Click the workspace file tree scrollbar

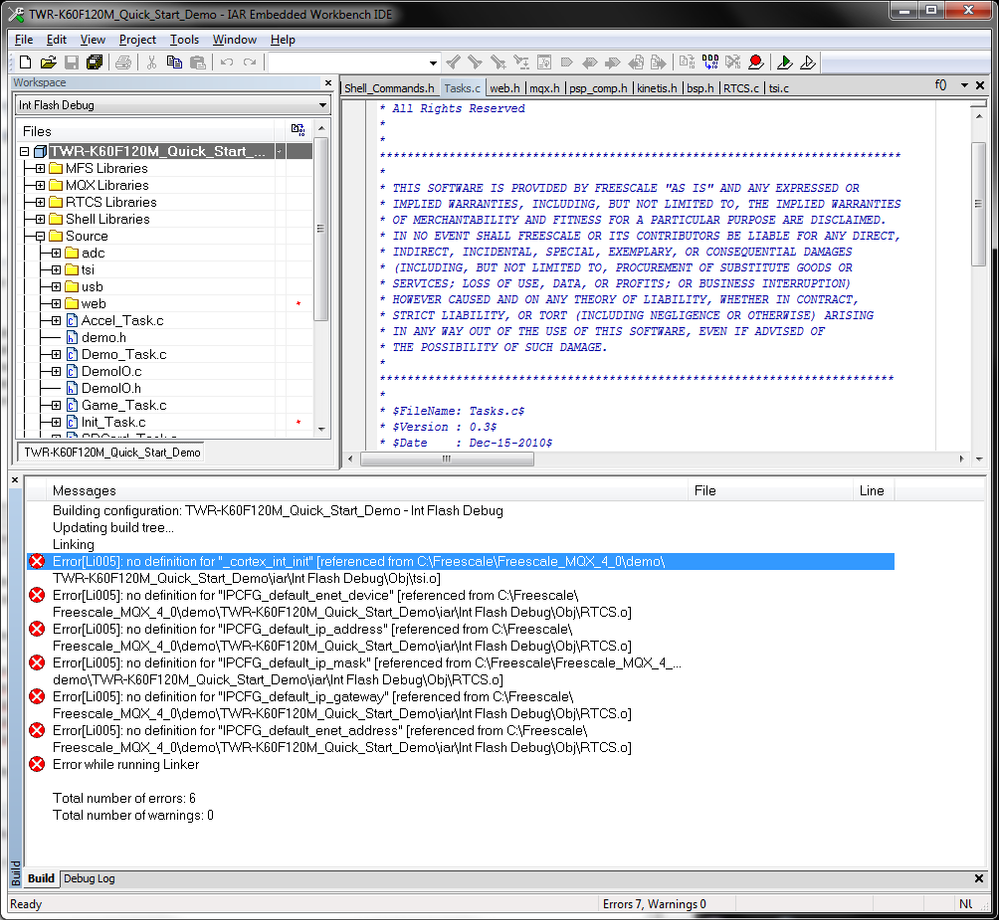321,229
